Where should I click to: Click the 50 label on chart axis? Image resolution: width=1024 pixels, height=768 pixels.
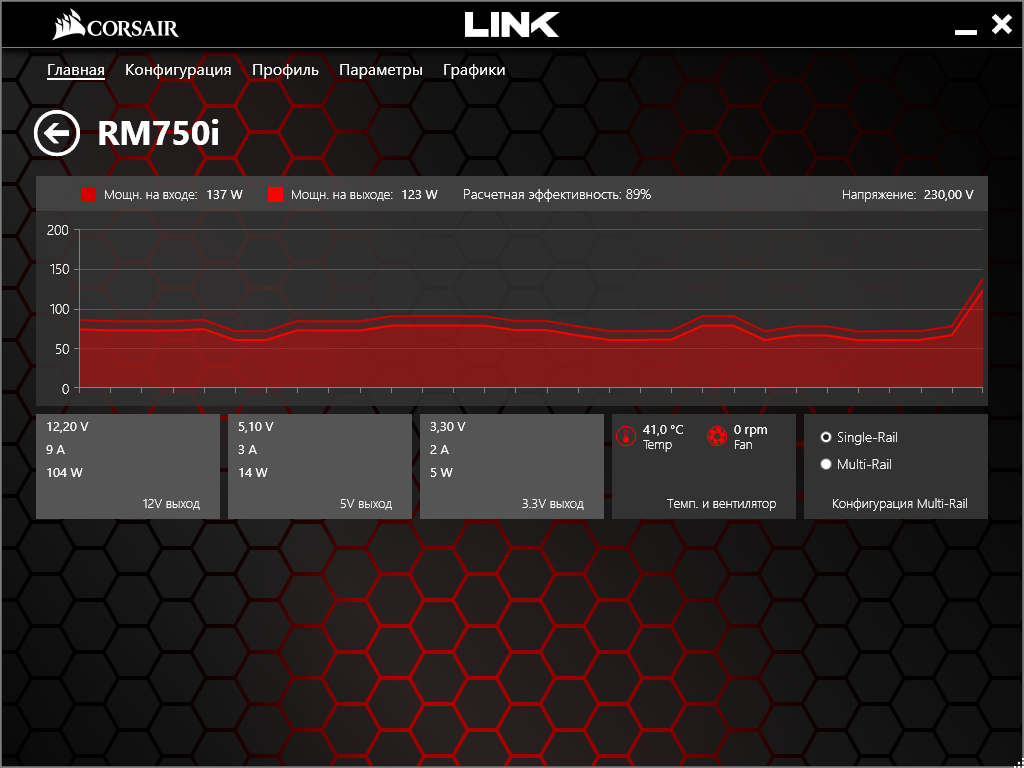(61, 349)
